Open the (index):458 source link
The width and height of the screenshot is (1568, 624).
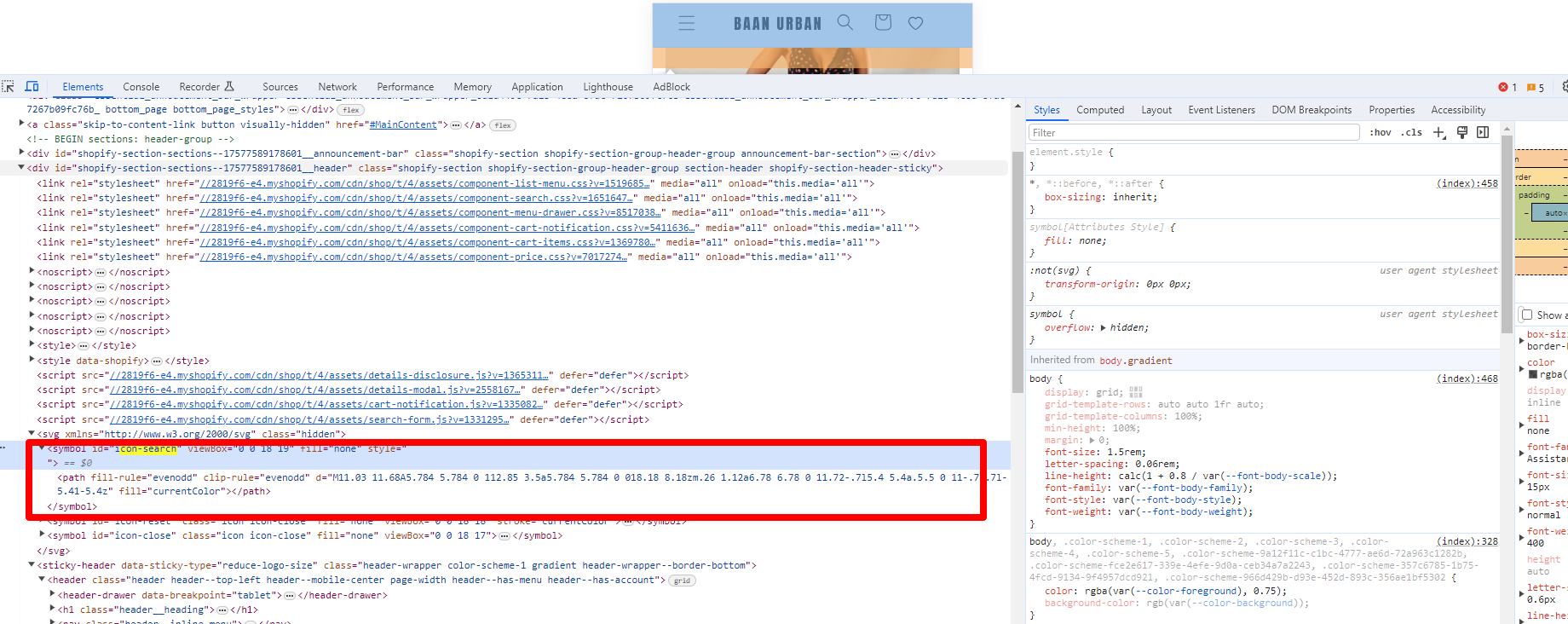pos(1467,183)
